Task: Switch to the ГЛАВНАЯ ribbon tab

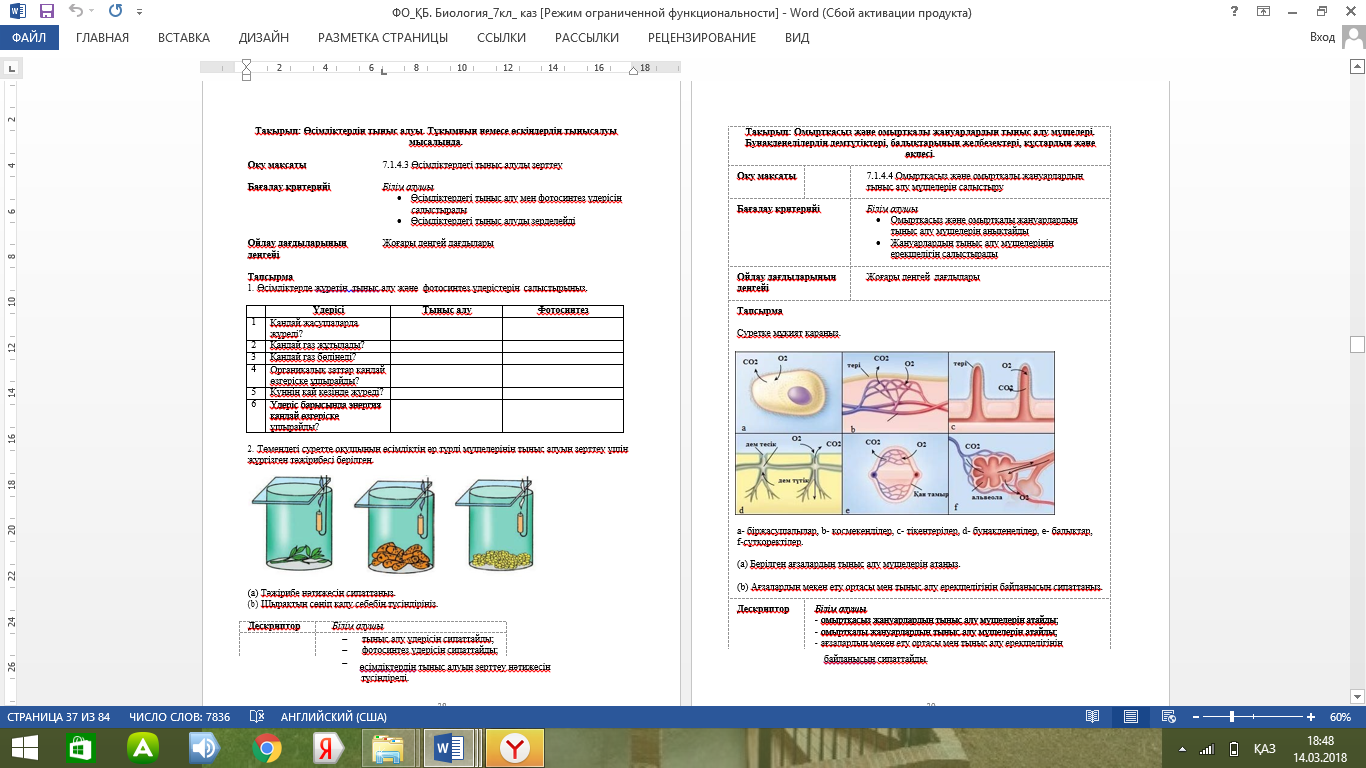Action: point(102,38)
